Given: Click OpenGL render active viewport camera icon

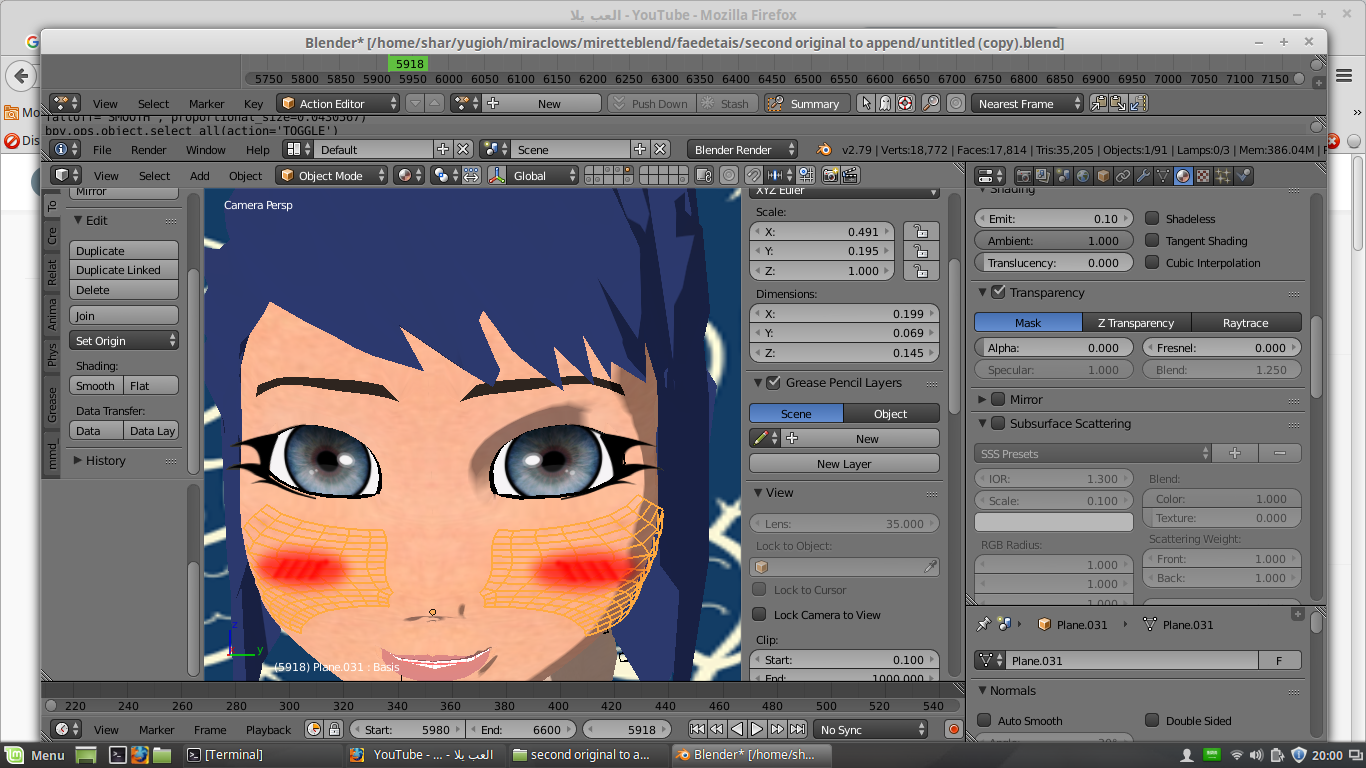Looking at the screenshot, I should coord(830,175).
